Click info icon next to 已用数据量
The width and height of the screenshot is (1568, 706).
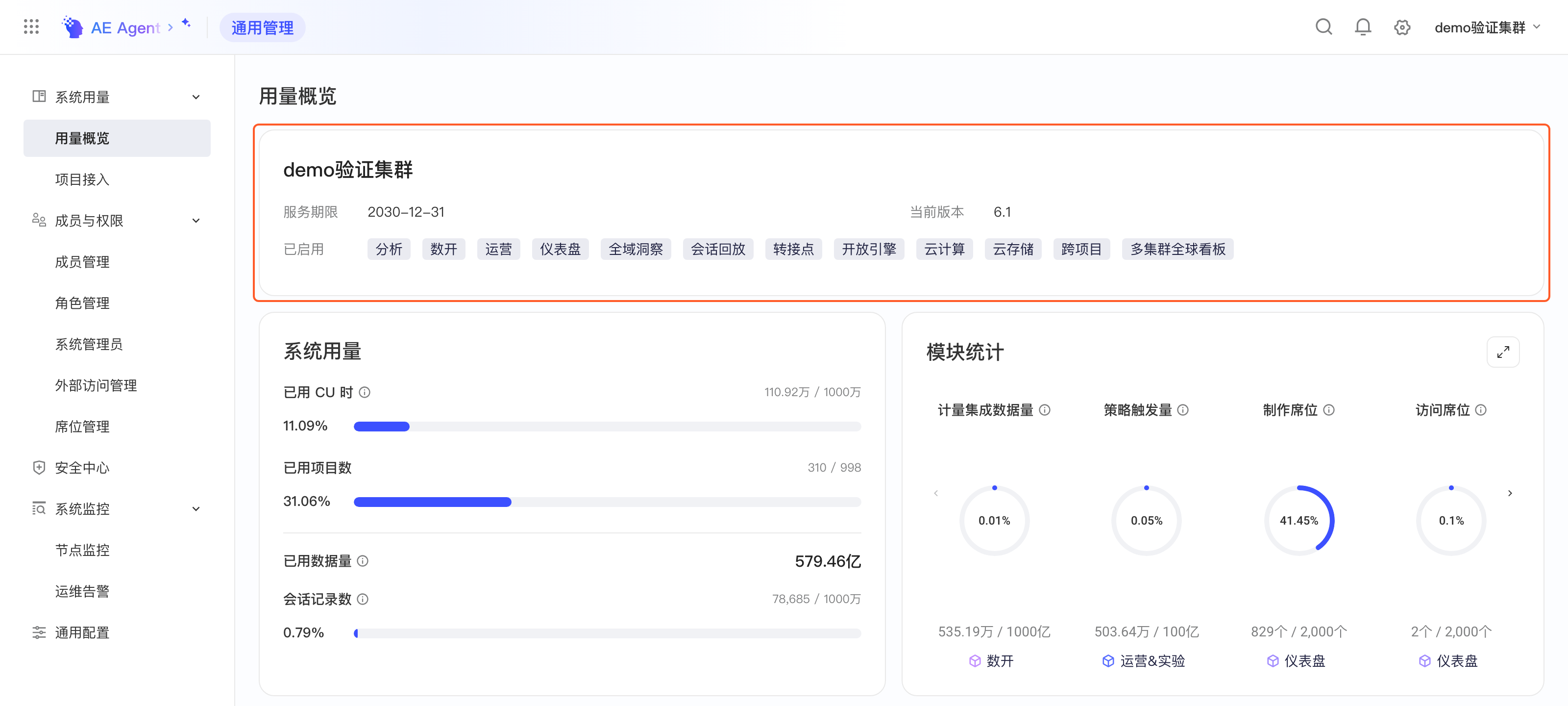[x=363, y=561]
